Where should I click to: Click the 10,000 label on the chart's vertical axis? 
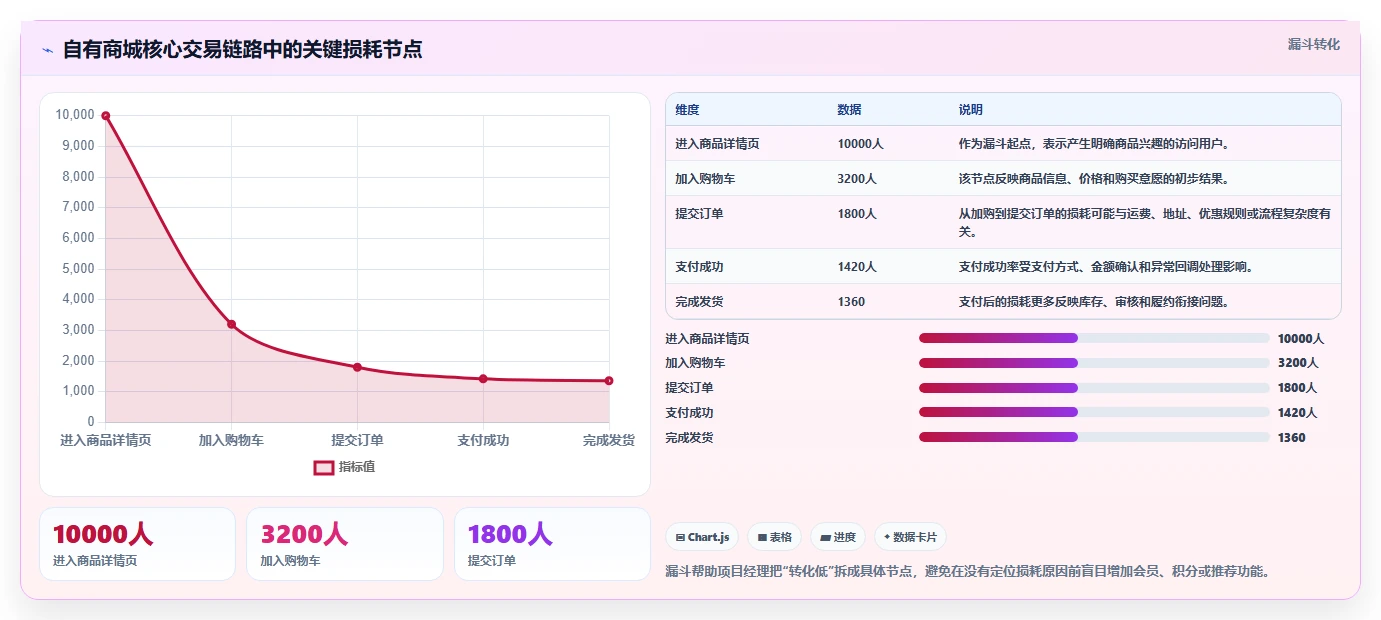(75, 115)
